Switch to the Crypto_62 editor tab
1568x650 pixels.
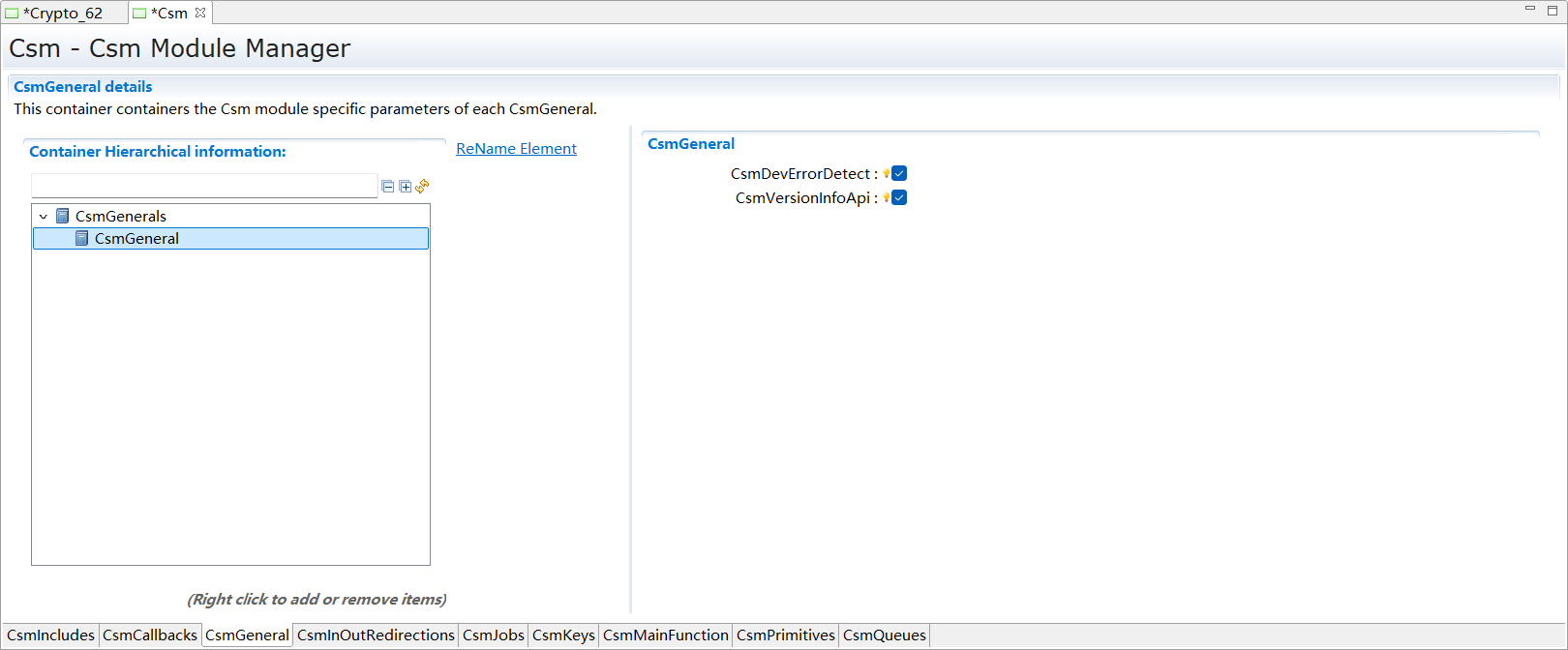click(62, 14)
